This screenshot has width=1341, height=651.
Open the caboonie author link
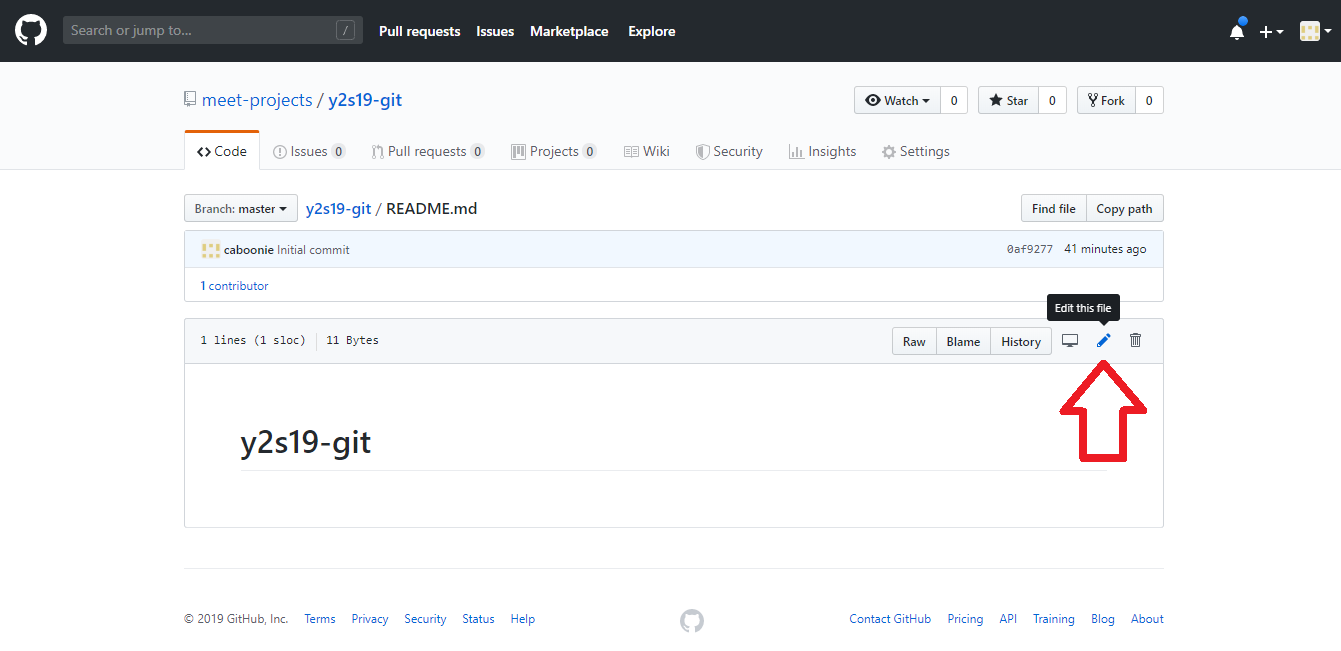(249, 250)
